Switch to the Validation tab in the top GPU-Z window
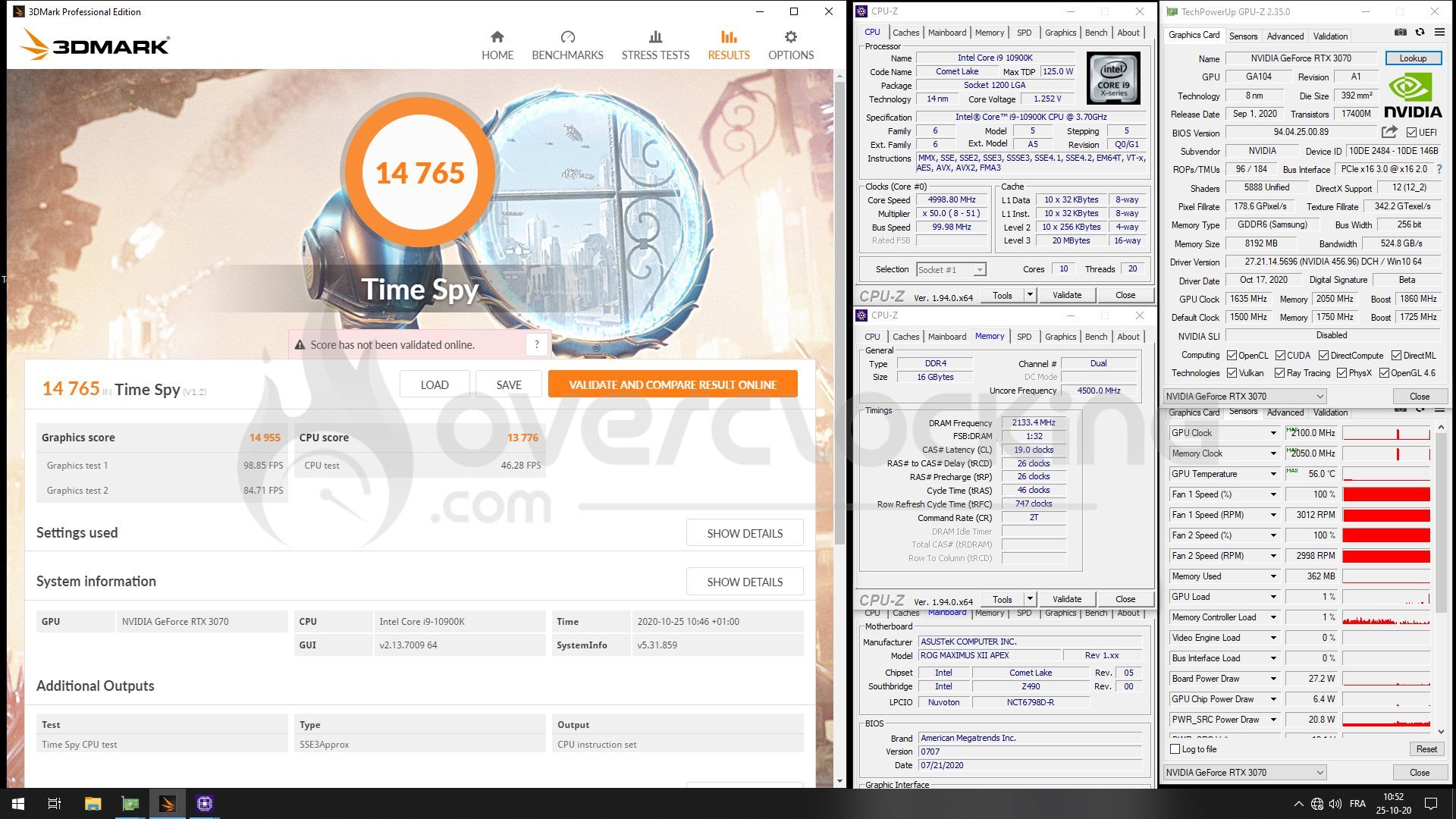 coord(1330,36)
